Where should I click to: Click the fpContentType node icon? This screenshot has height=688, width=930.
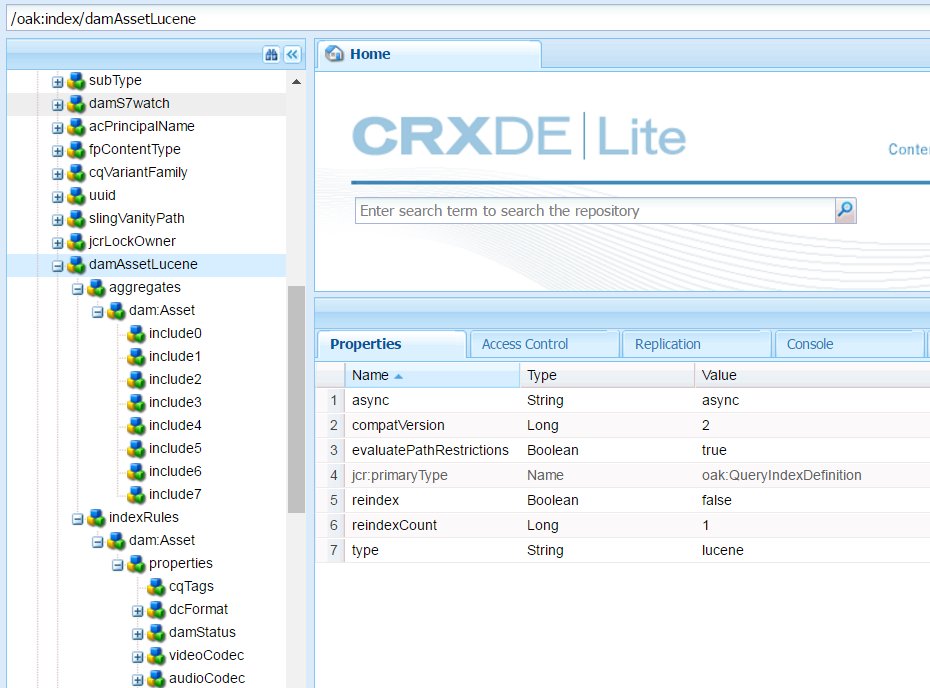(x=77, y=150)
